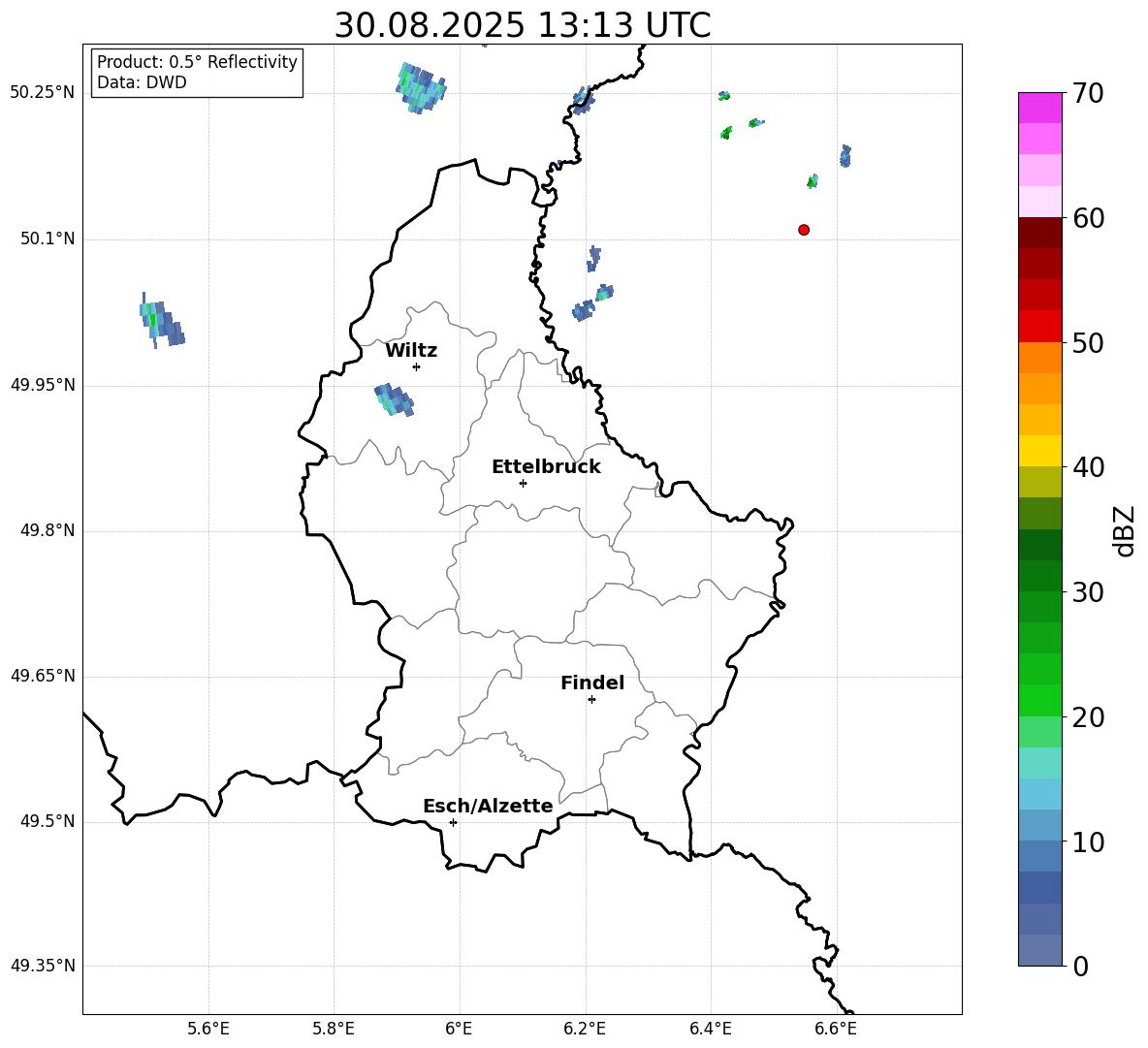Screen dimensions: 1148x1048
Task: Click the red dot marker on the map
Action: pos(804,230)
